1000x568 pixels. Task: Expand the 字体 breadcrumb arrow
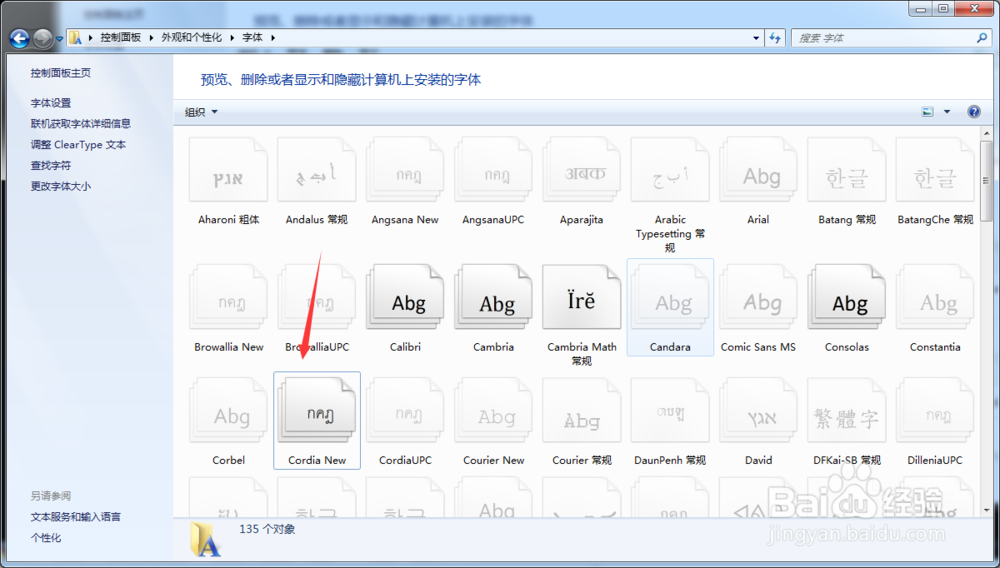point(273,38)
